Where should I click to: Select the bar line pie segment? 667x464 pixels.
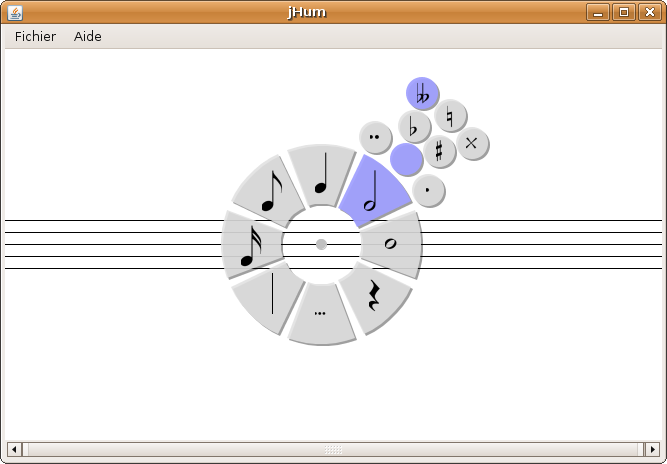269,298
